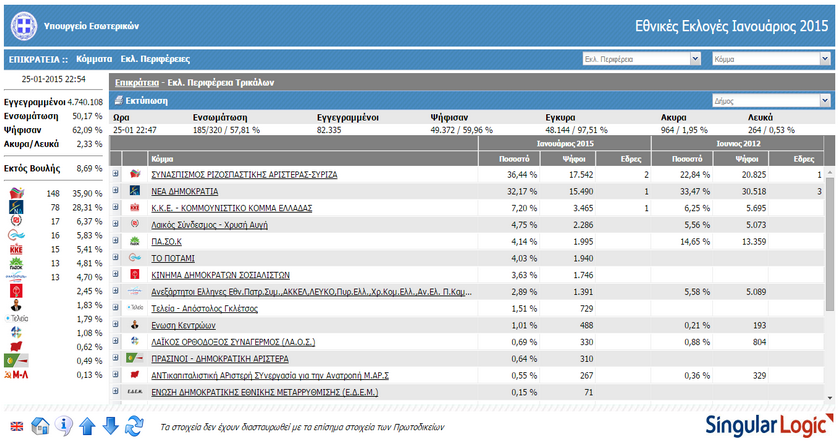Click the SYRIZA flag icon in the table row

135,174
